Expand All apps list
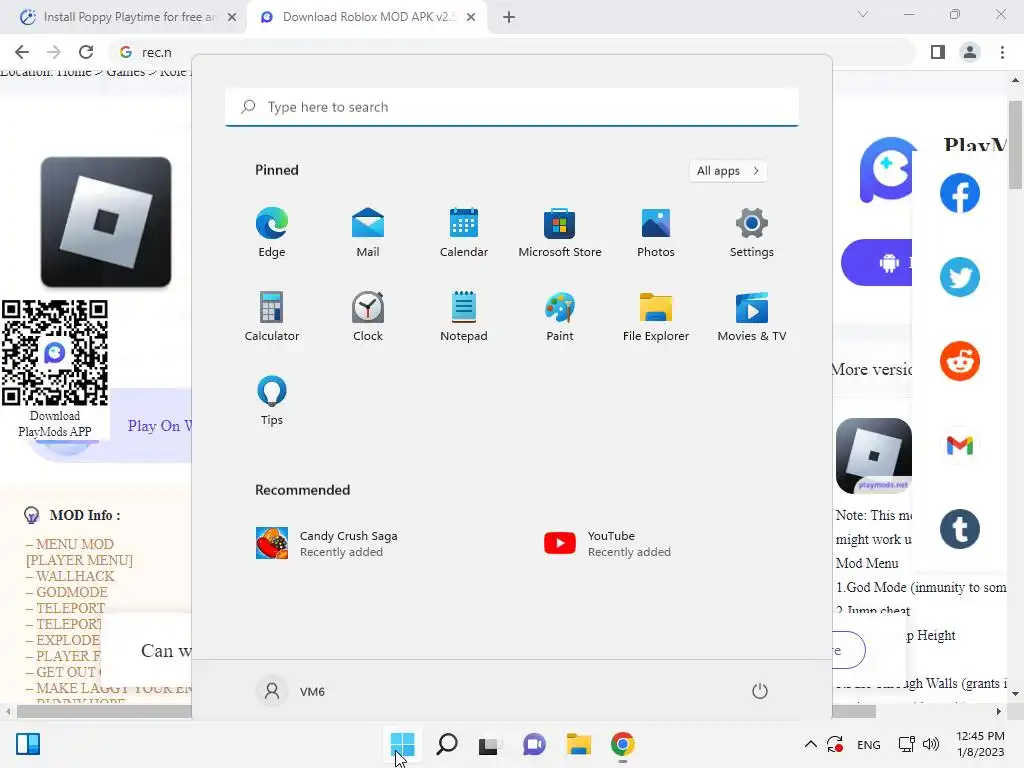This screenshot has width=1024, height=768. (728, 170)
